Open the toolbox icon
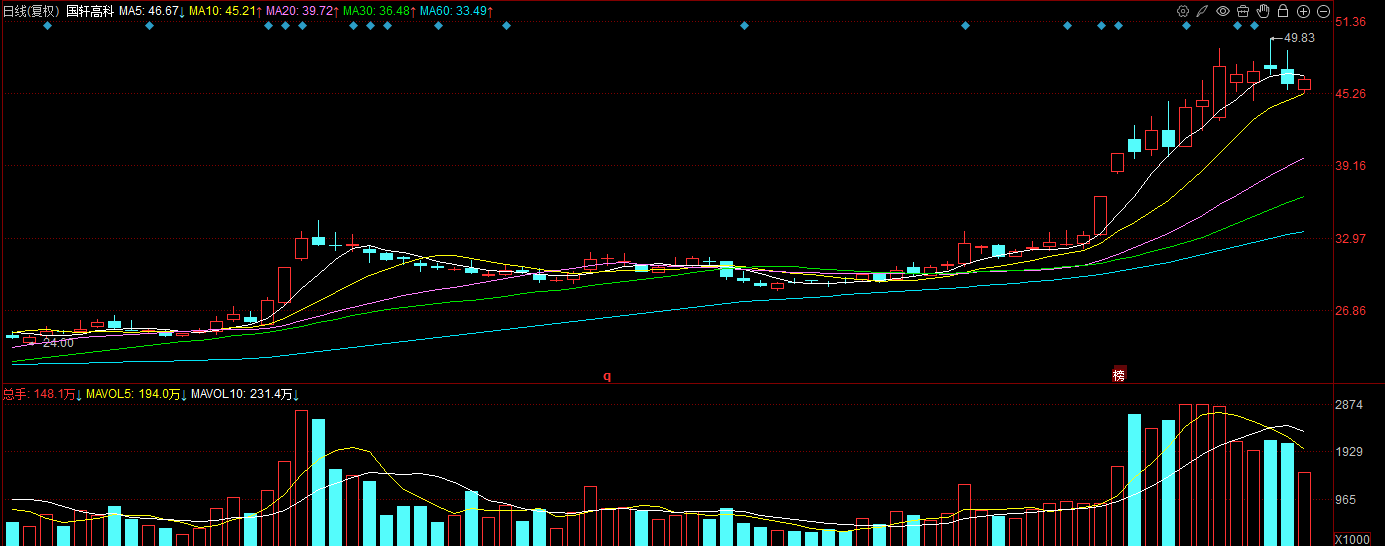The width and height of the screenshot is (1385, 546). click(x=1243, y=11)
